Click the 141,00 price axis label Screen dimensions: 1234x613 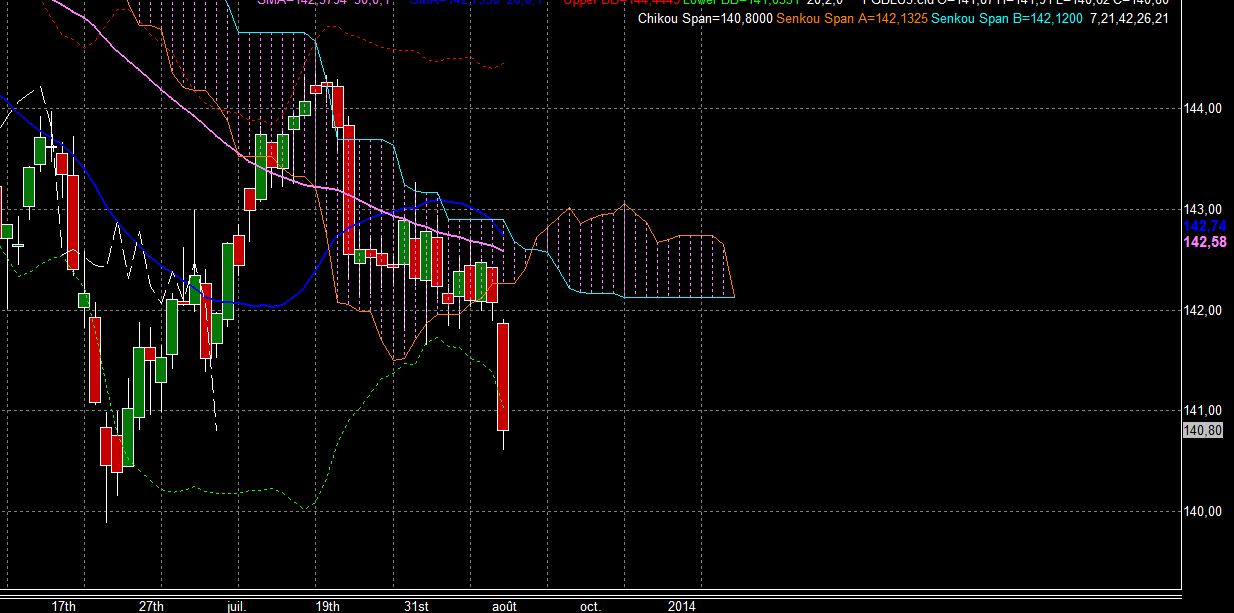(1203, 410)
